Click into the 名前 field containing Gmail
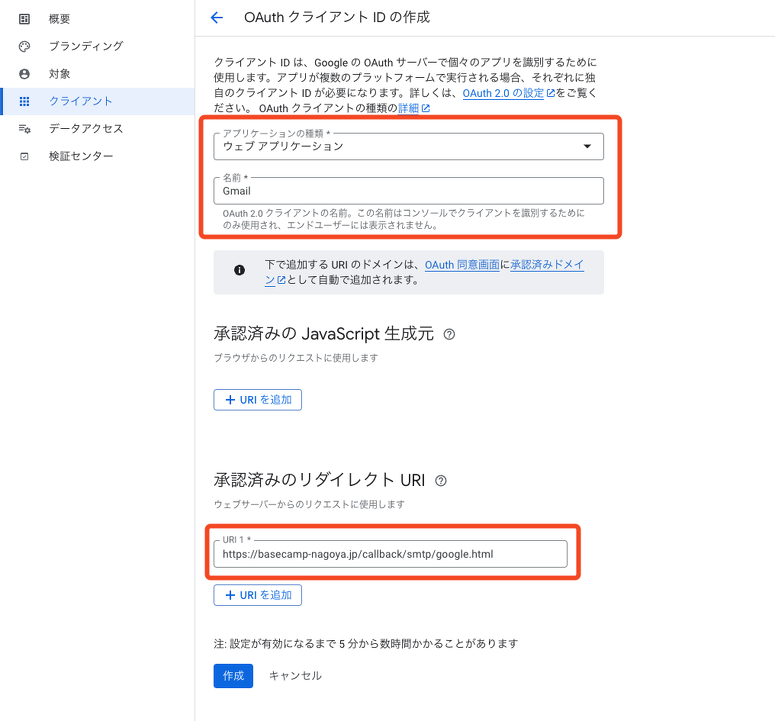 click(x=408, y=191)
